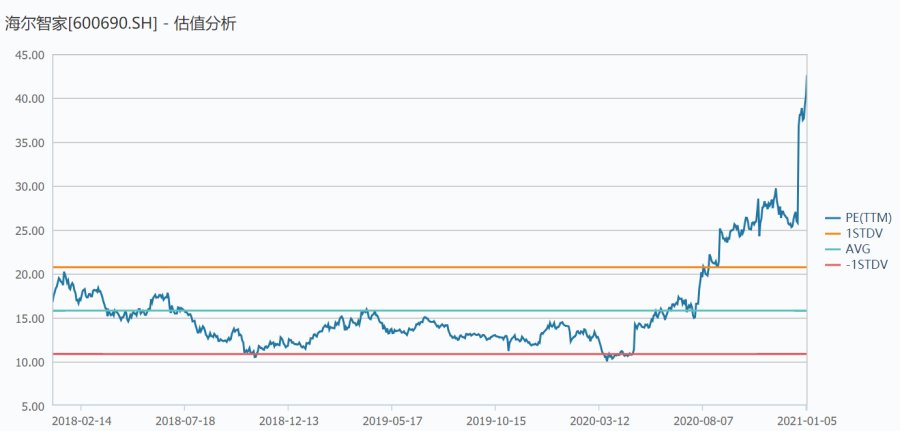Click the 2021-01-05 date label
Viewport: 900px width, 431px height.
(x=805, y=421)
